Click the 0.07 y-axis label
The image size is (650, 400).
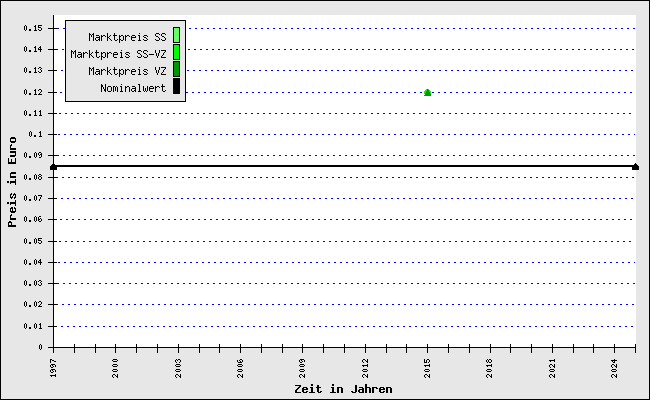click(x=33, y=198)
